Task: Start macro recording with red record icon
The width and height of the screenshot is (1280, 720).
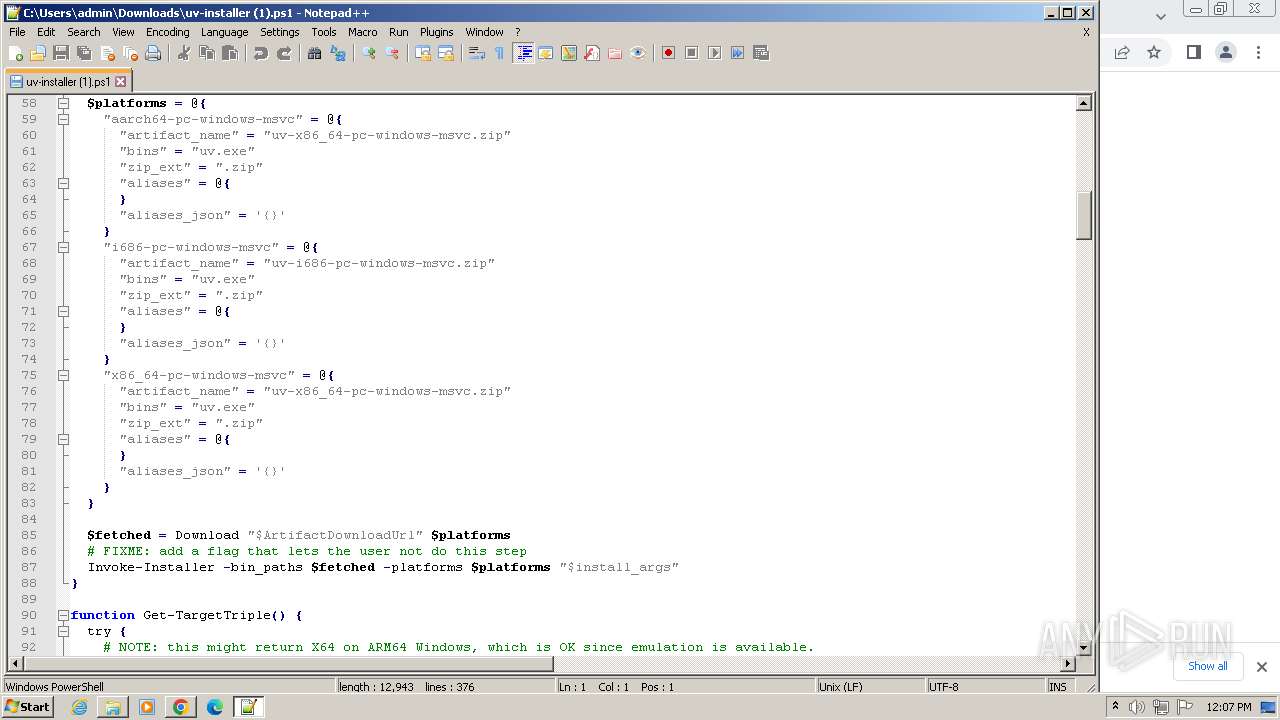Action: [668, 53]
